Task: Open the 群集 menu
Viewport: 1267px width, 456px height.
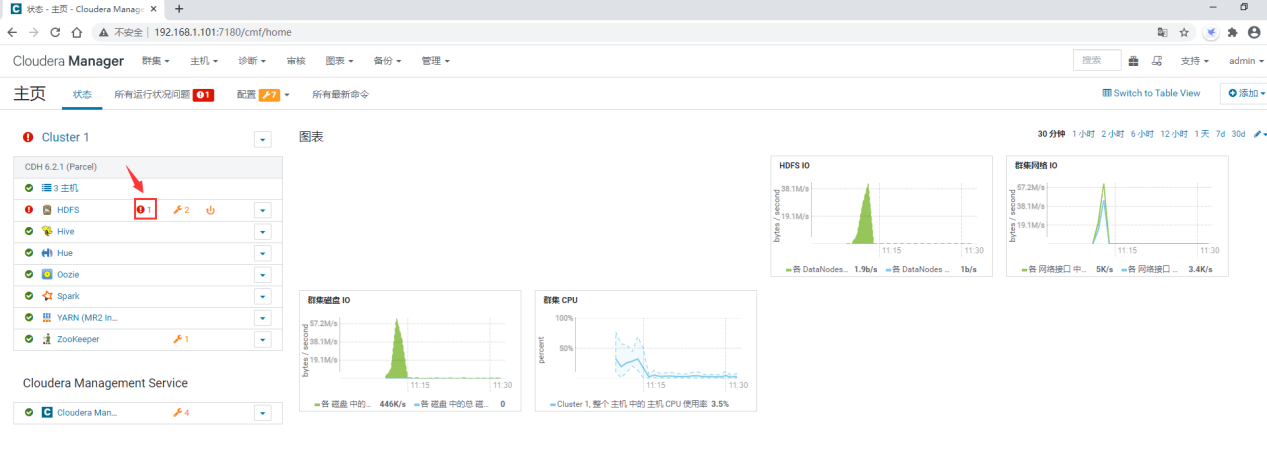Action: point(156,61)
